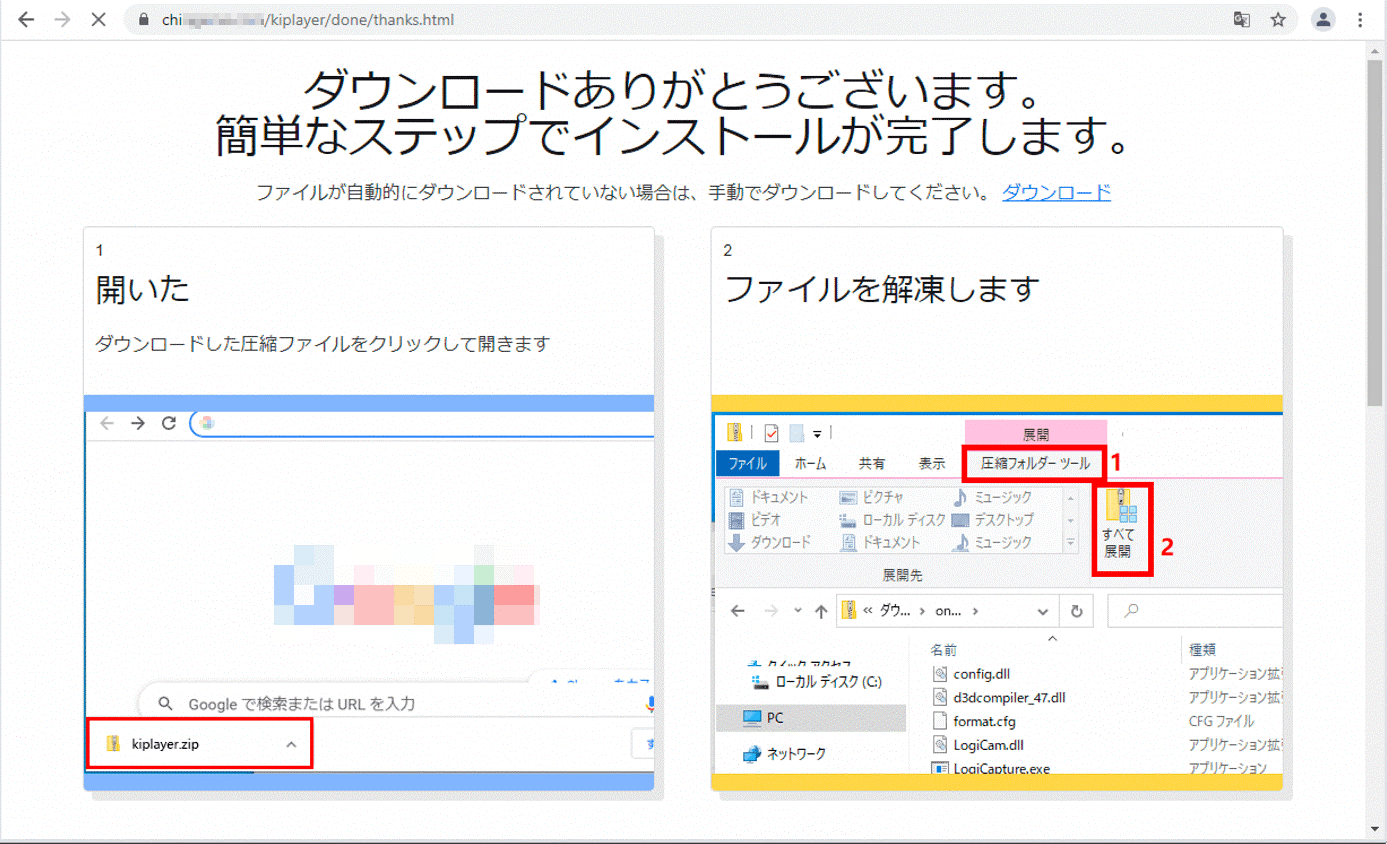The image size is (1387, 844).
Task: Click the browser back arrow
Action: click(x=26, y=20)
